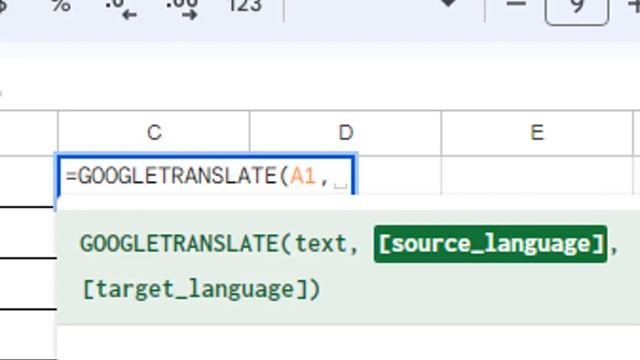Open the 123 number formats menu
This screenshot has width=640, height=360.
tap(244, 6)
